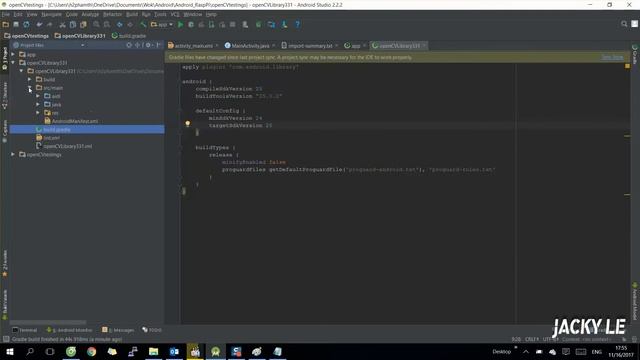The image size is (640, 360).
Task: Open the Window menu
Action: tap(192, 14)
